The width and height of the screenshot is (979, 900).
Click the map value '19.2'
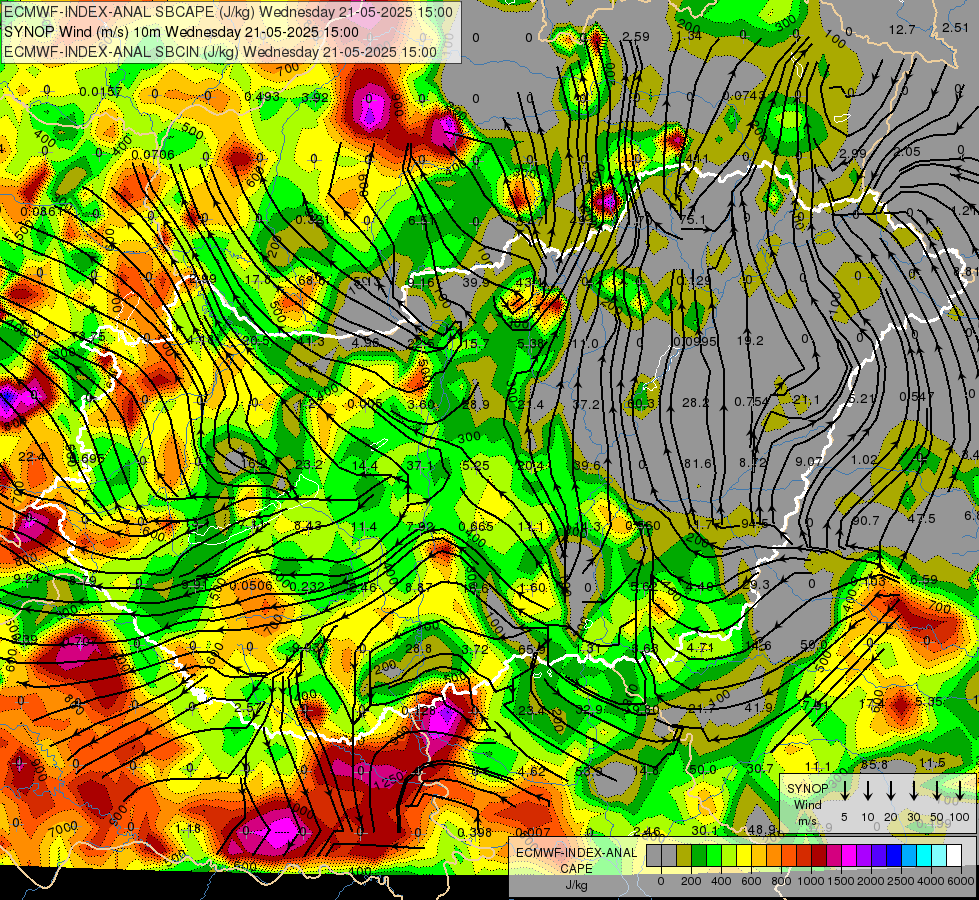(750, 340)
